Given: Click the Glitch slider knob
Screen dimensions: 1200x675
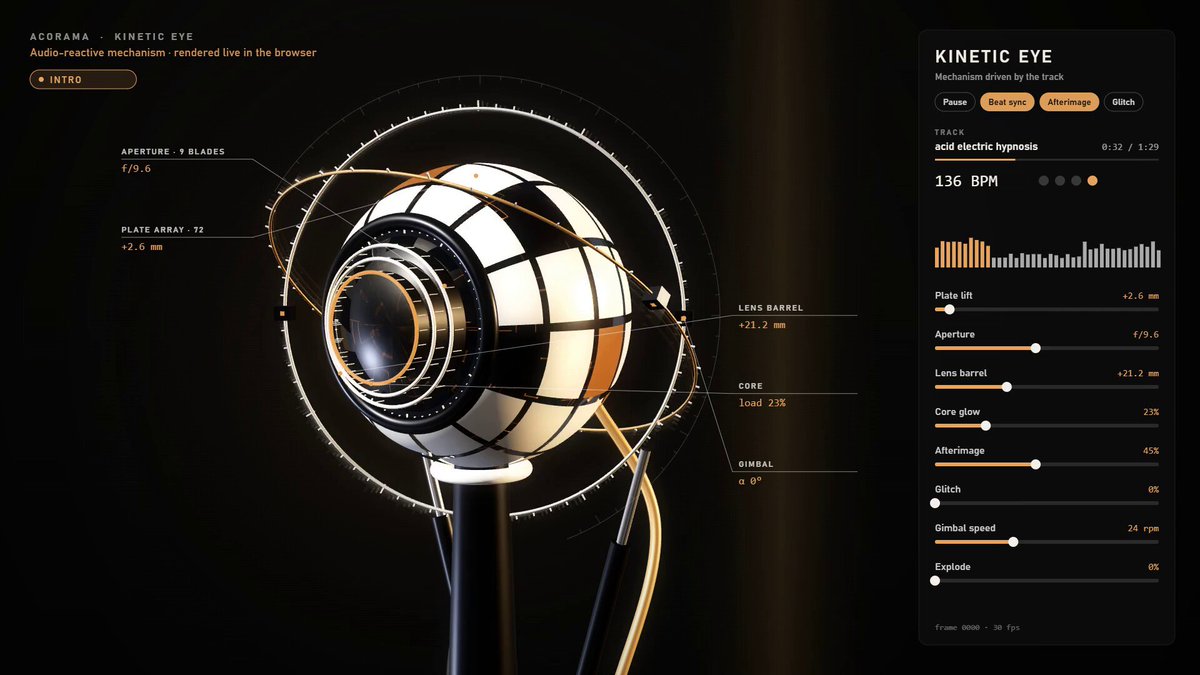Looking at the screenshot, I should pos(935,503).
